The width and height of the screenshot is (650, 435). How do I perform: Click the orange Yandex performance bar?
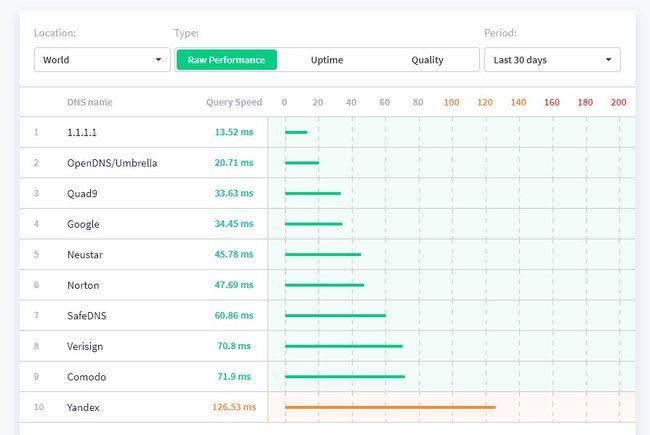pos(390,408)
